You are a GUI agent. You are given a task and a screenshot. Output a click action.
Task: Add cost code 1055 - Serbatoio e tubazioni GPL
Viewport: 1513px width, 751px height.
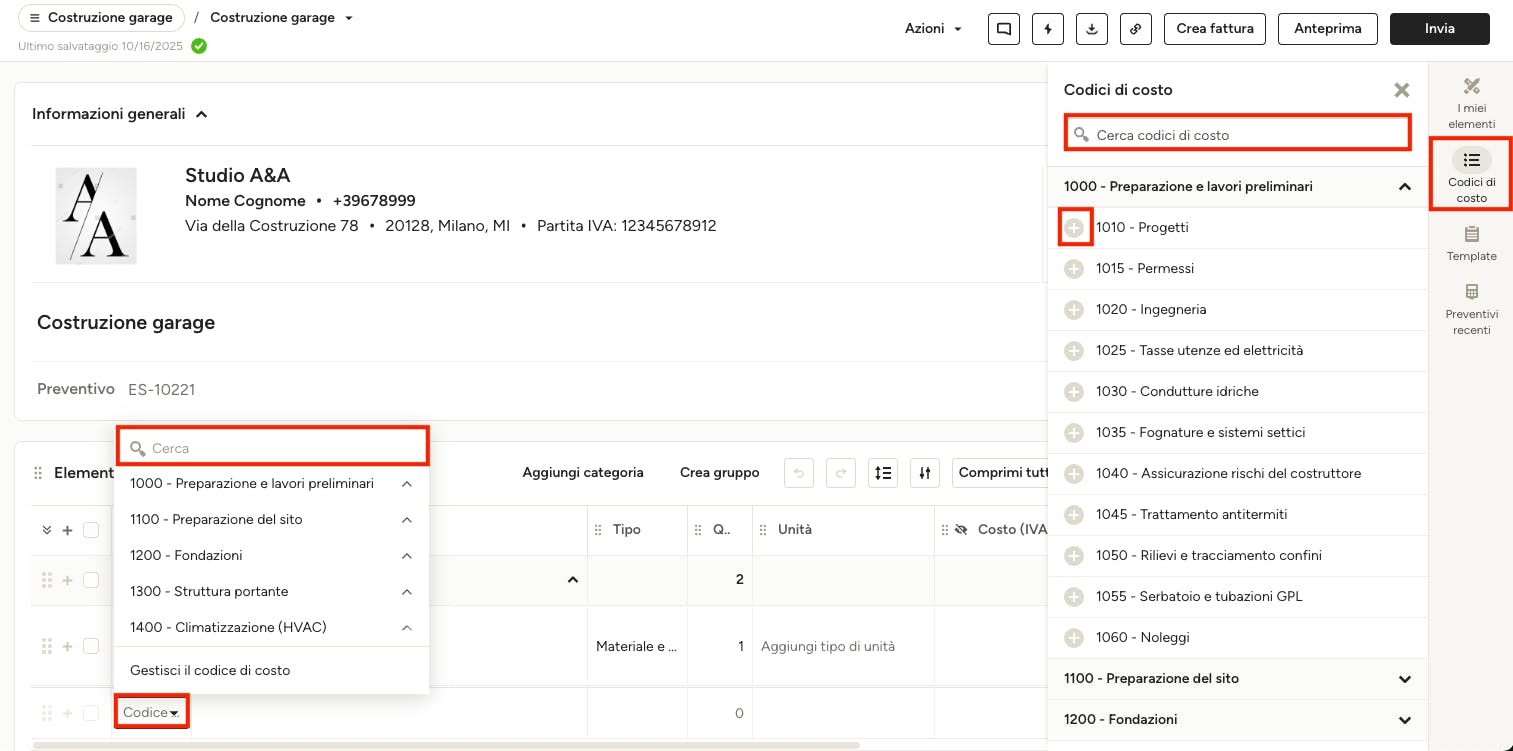[x=1074, y=597]
